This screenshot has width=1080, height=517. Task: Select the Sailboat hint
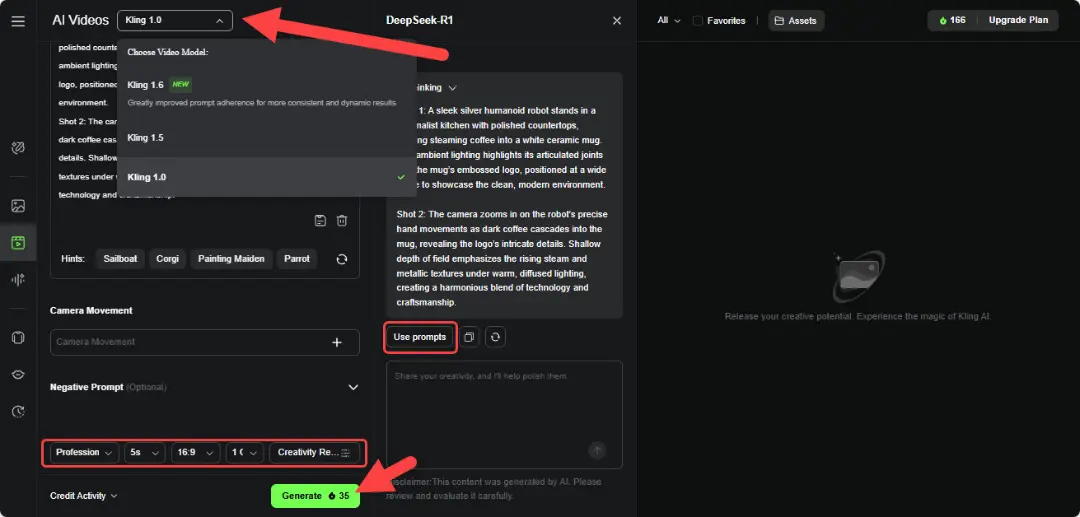coord(121,259)
